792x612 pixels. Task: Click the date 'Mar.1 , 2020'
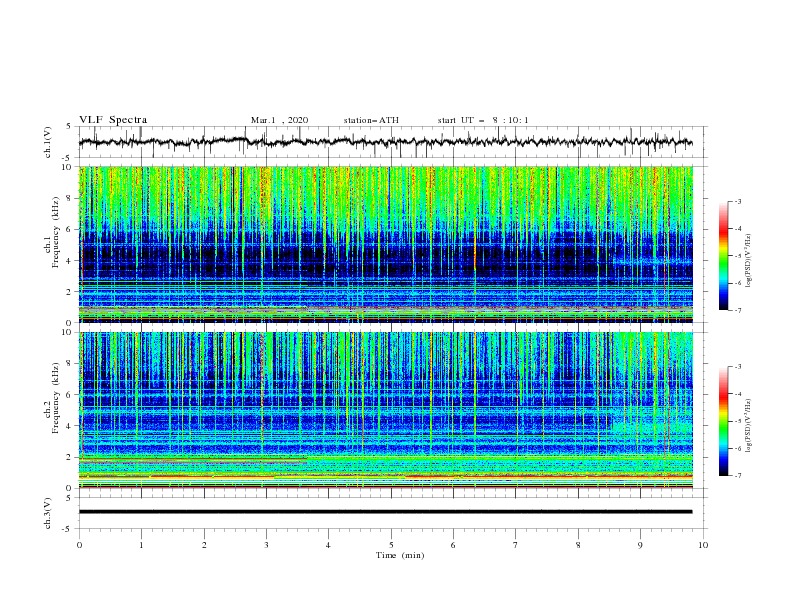(x=279, y=120)
